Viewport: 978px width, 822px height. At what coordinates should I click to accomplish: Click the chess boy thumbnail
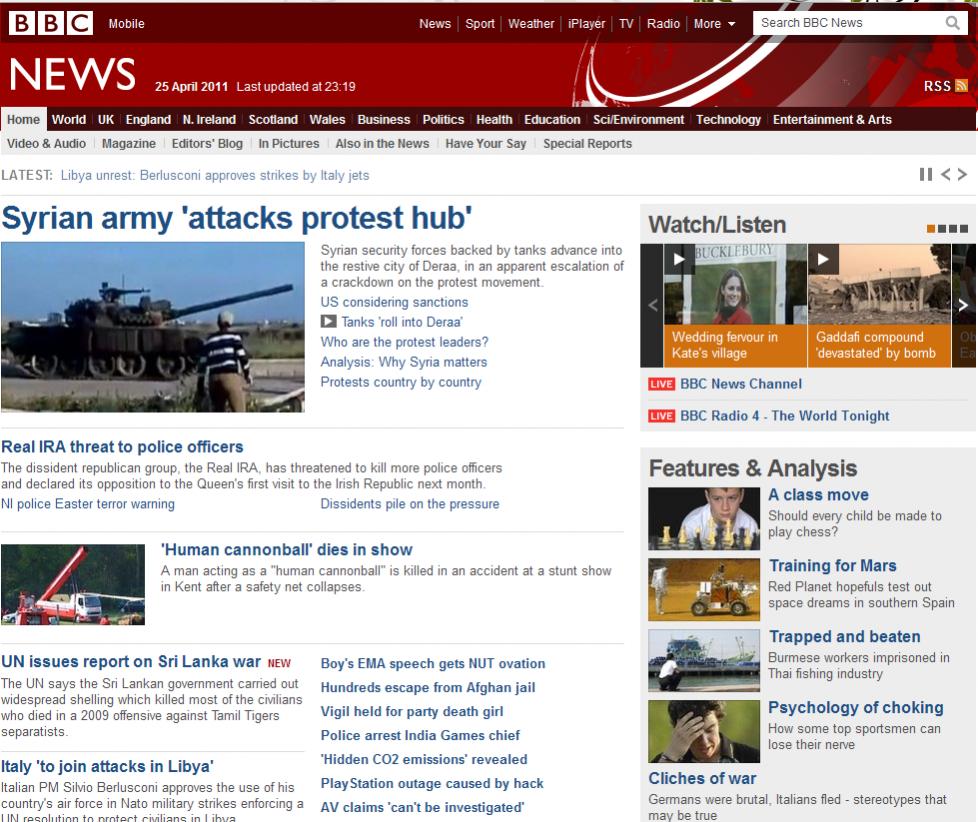(704, 518)
